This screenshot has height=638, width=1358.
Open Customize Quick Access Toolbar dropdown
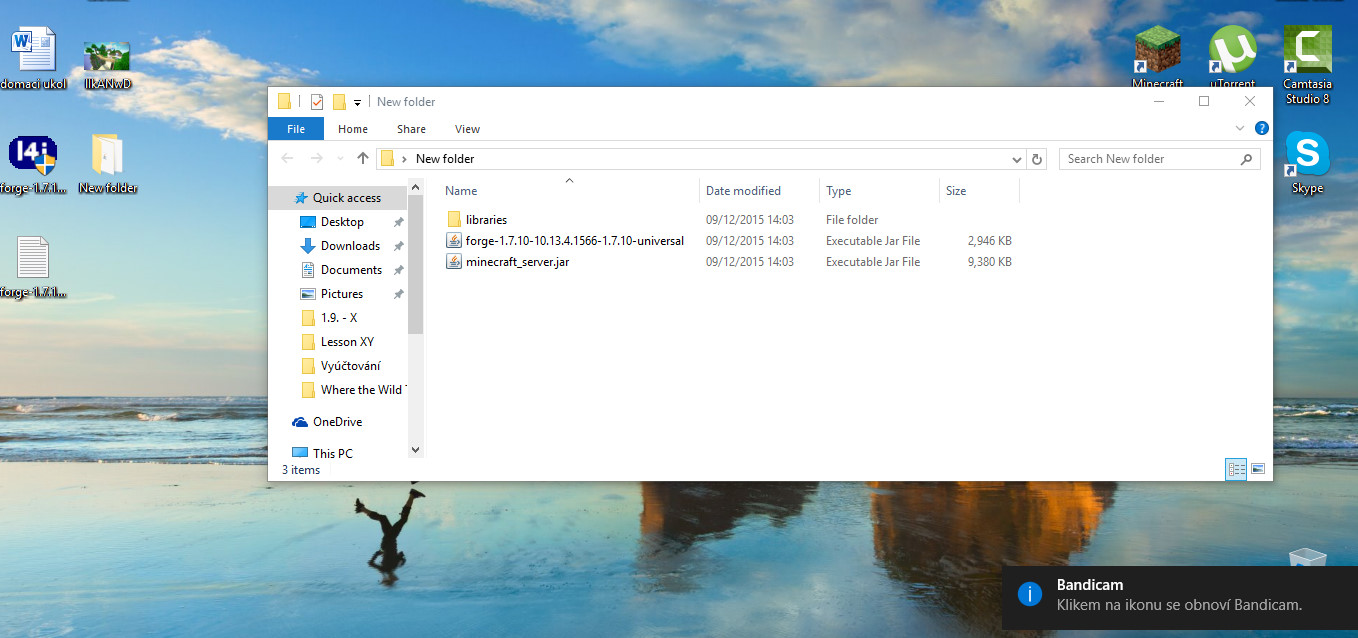click(357, 102)
